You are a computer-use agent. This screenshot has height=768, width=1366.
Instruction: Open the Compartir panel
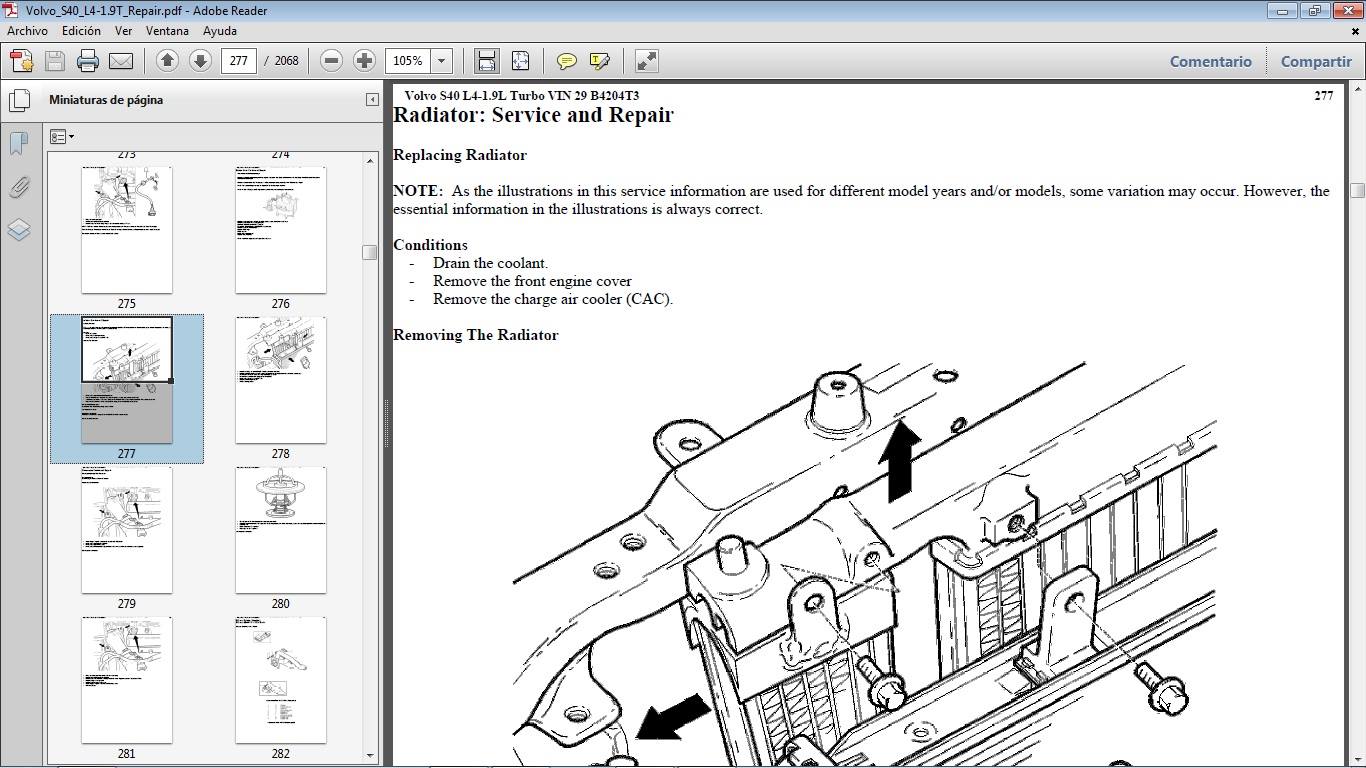[1316, 61]
